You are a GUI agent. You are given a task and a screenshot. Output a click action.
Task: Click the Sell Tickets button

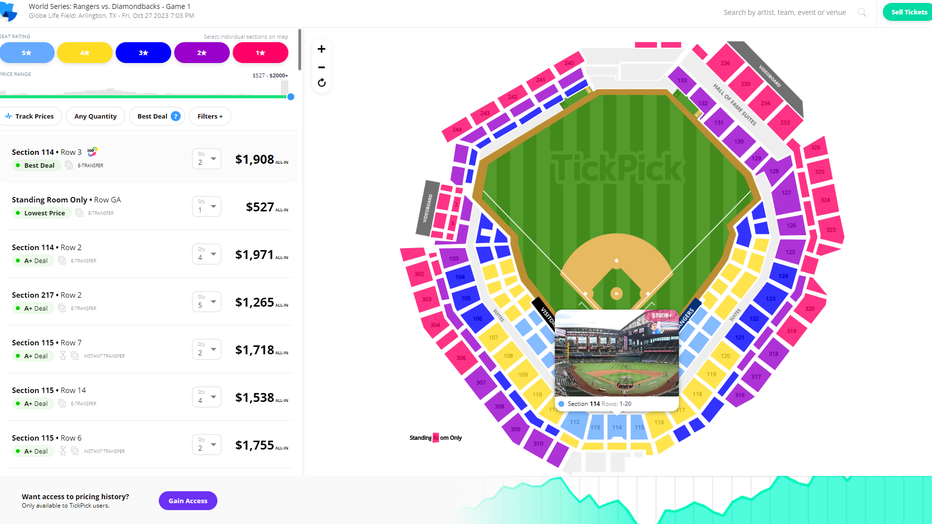(x=907, y=12)
